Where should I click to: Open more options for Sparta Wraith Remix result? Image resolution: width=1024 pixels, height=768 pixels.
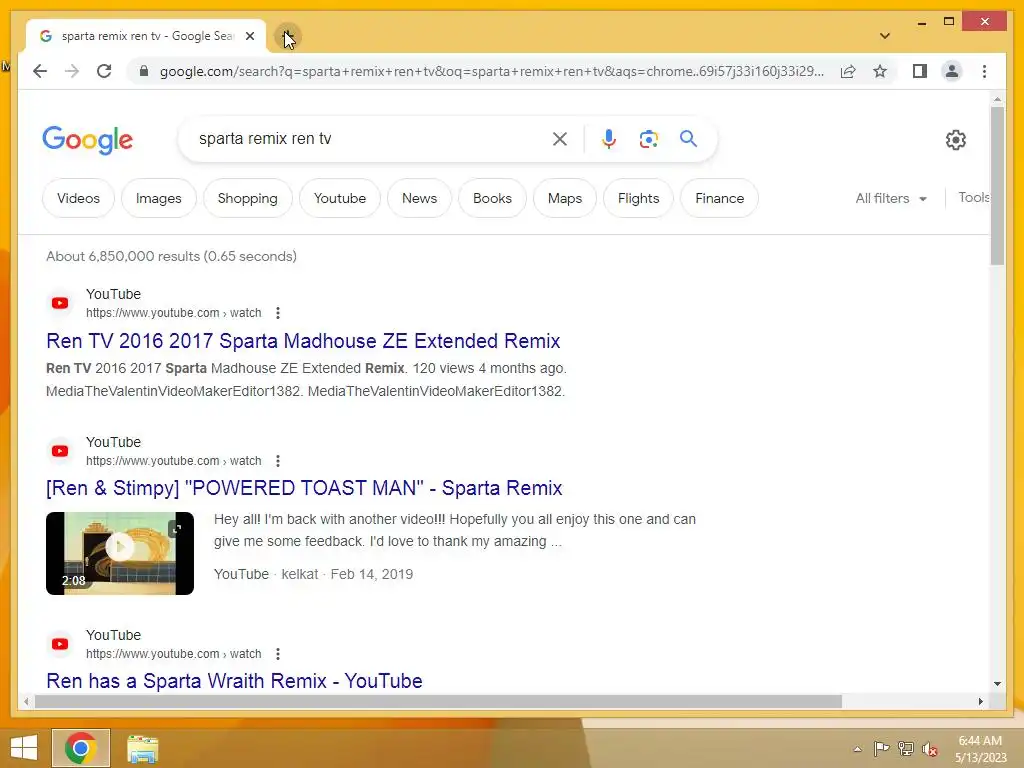tap(278, 654)
